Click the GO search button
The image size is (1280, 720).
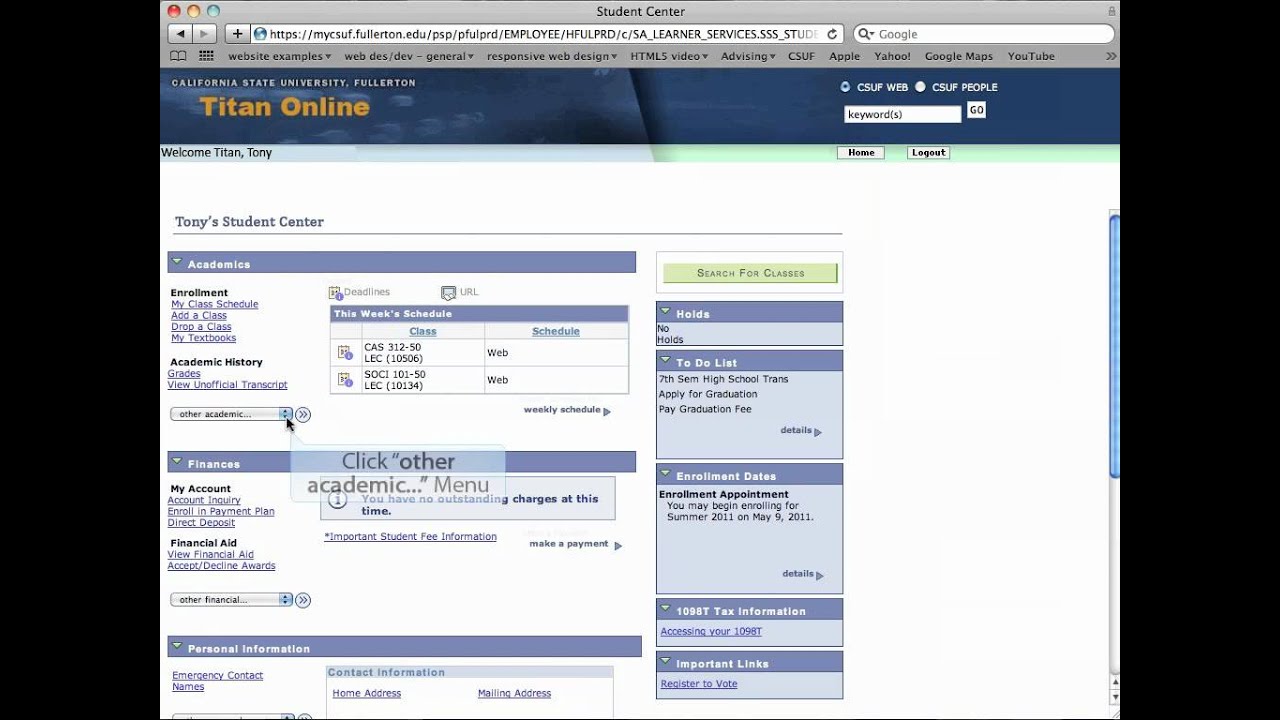click(x=976, y=110)
